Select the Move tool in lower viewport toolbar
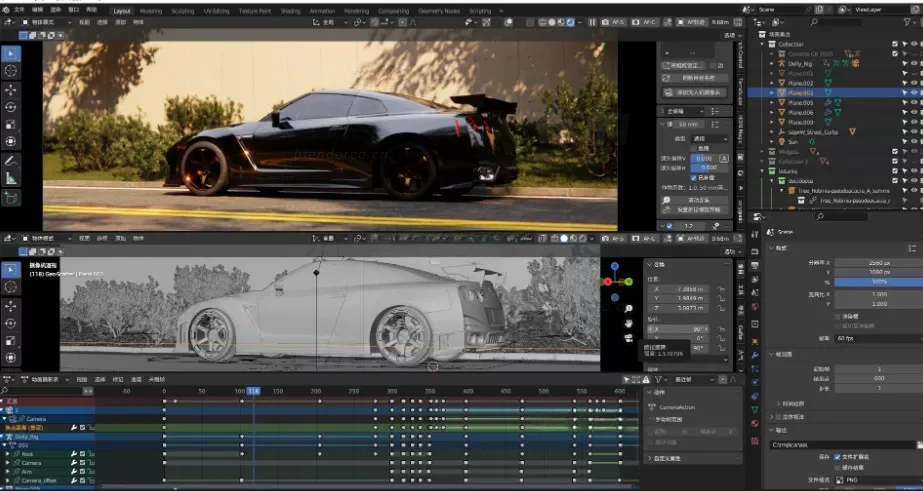Image resolution: width=923 pixels, height=491 pixels. click(11, 306)
